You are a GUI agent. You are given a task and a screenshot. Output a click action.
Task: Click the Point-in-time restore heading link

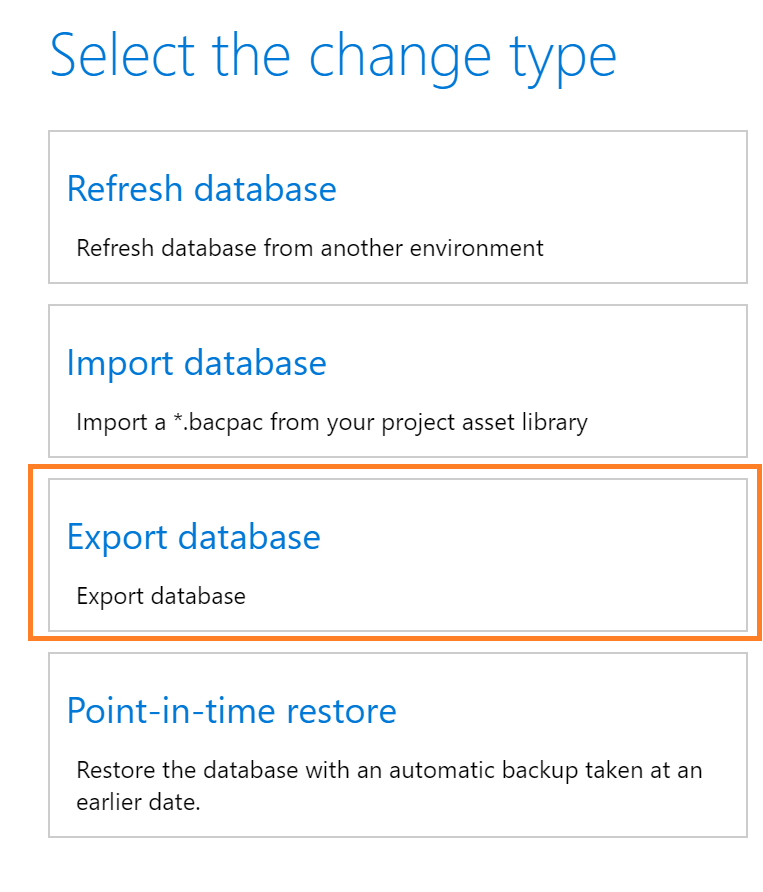coord(231,711)
